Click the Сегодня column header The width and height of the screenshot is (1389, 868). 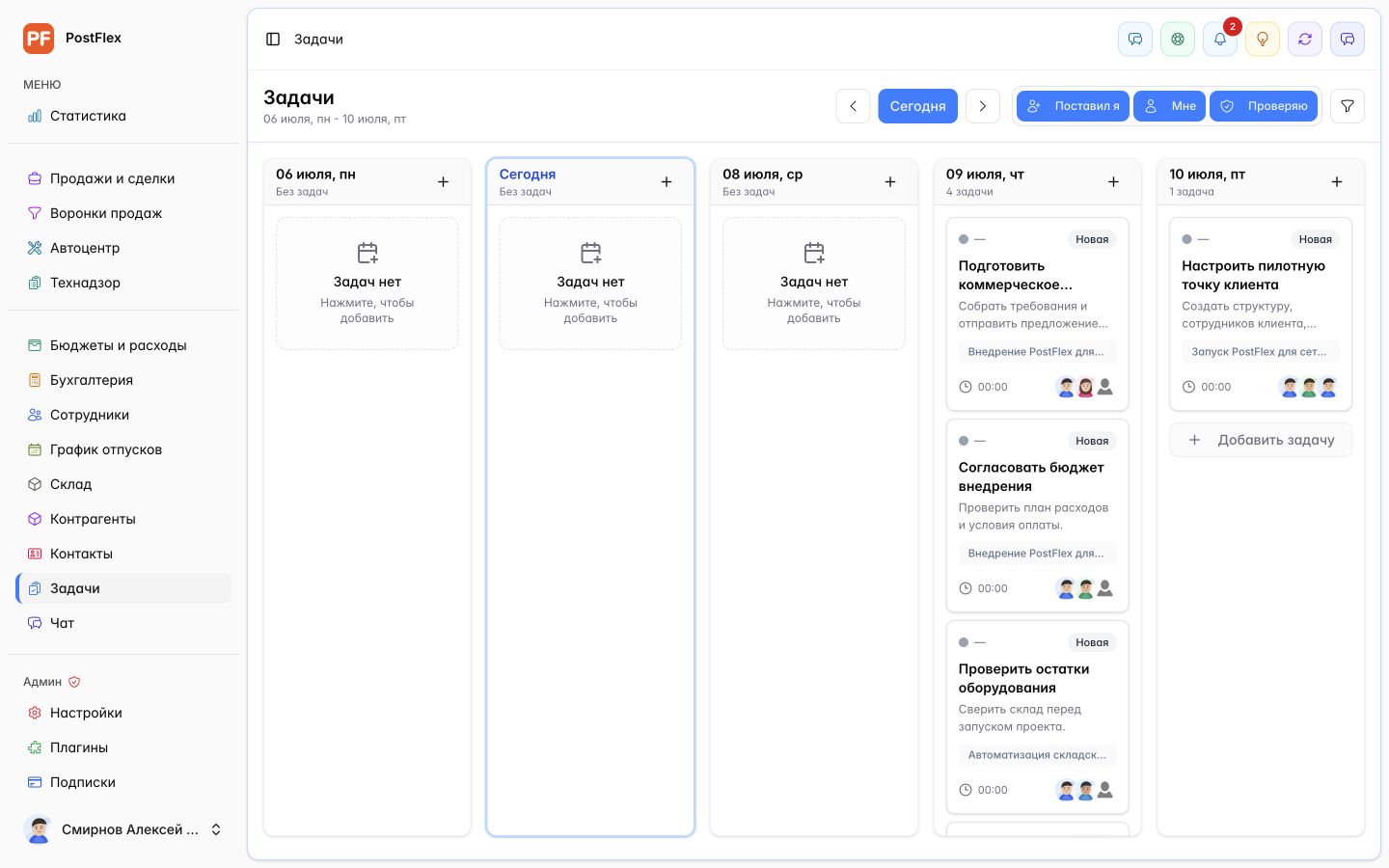[x=590, y=182]
